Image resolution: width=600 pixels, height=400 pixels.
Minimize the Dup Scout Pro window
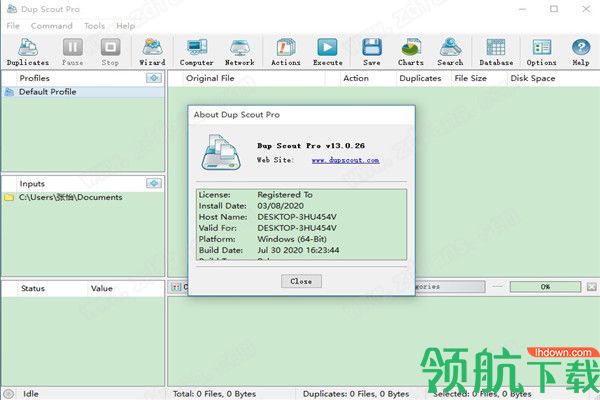coord(523,9)
